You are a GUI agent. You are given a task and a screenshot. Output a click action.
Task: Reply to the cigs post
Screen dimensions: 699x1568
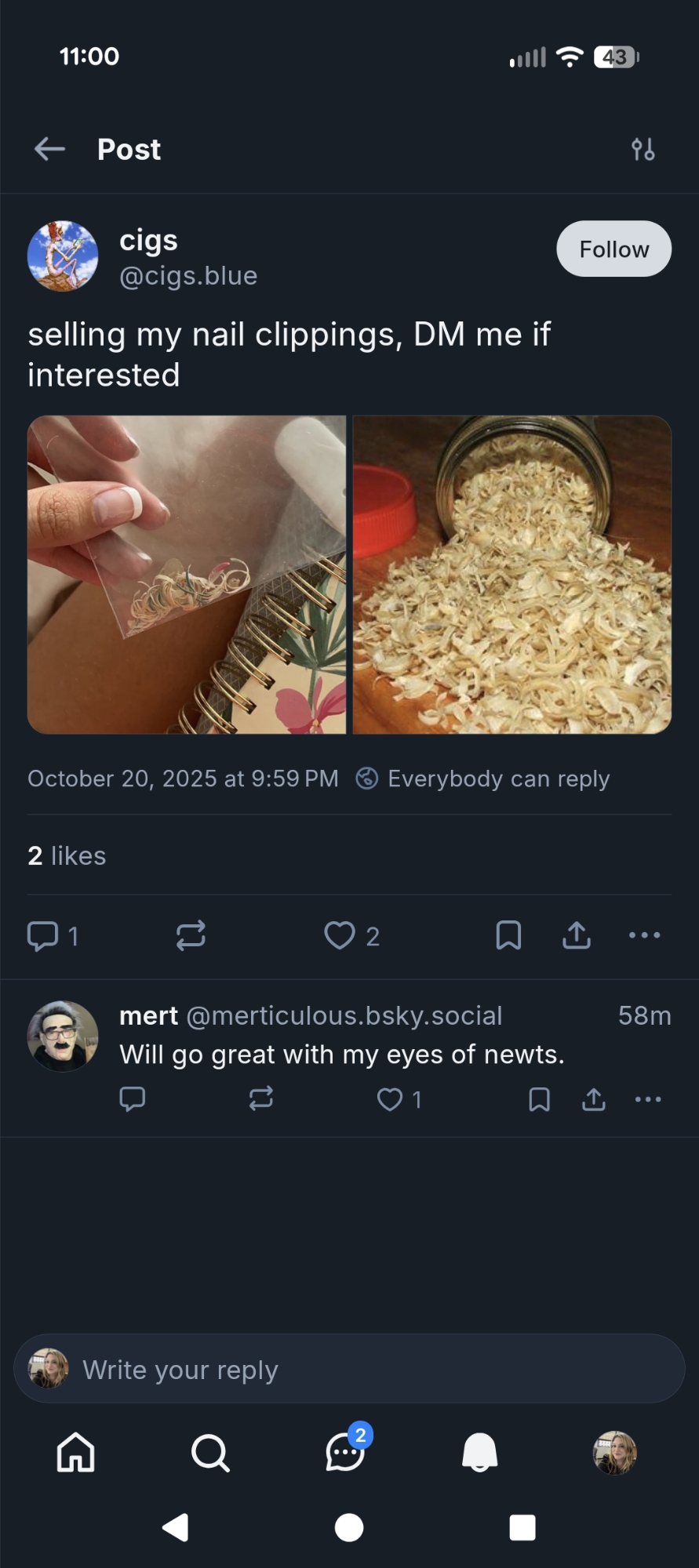click(43, 935)
